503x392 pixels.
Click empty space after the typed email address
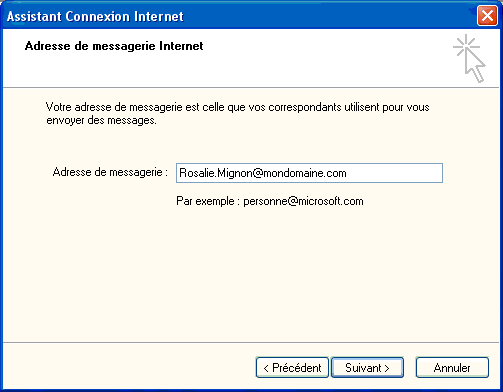(395, 173)
